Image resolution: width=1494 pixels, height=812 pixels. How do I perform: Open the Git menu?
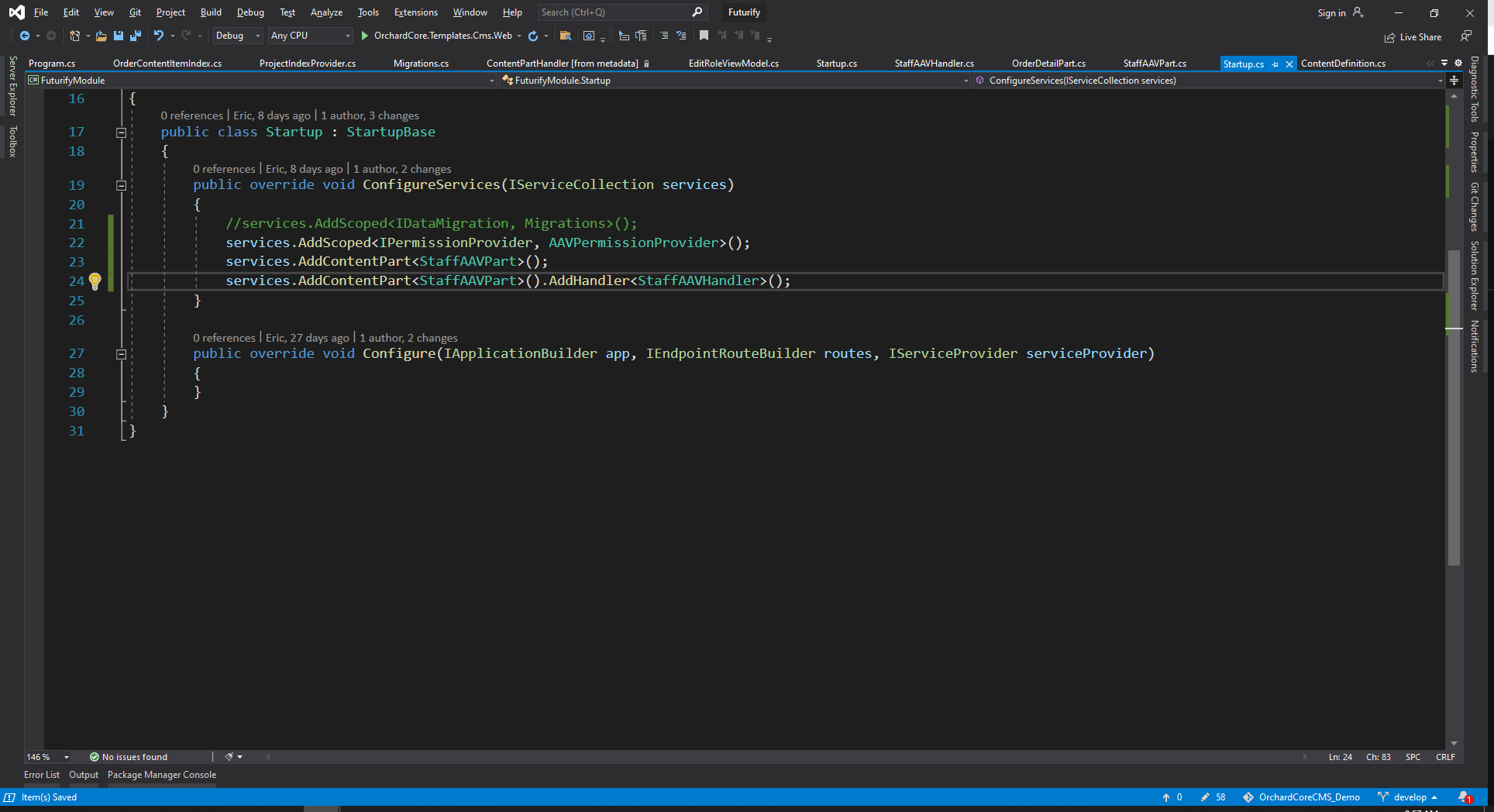pyautogui.click(x=135, y=12)
